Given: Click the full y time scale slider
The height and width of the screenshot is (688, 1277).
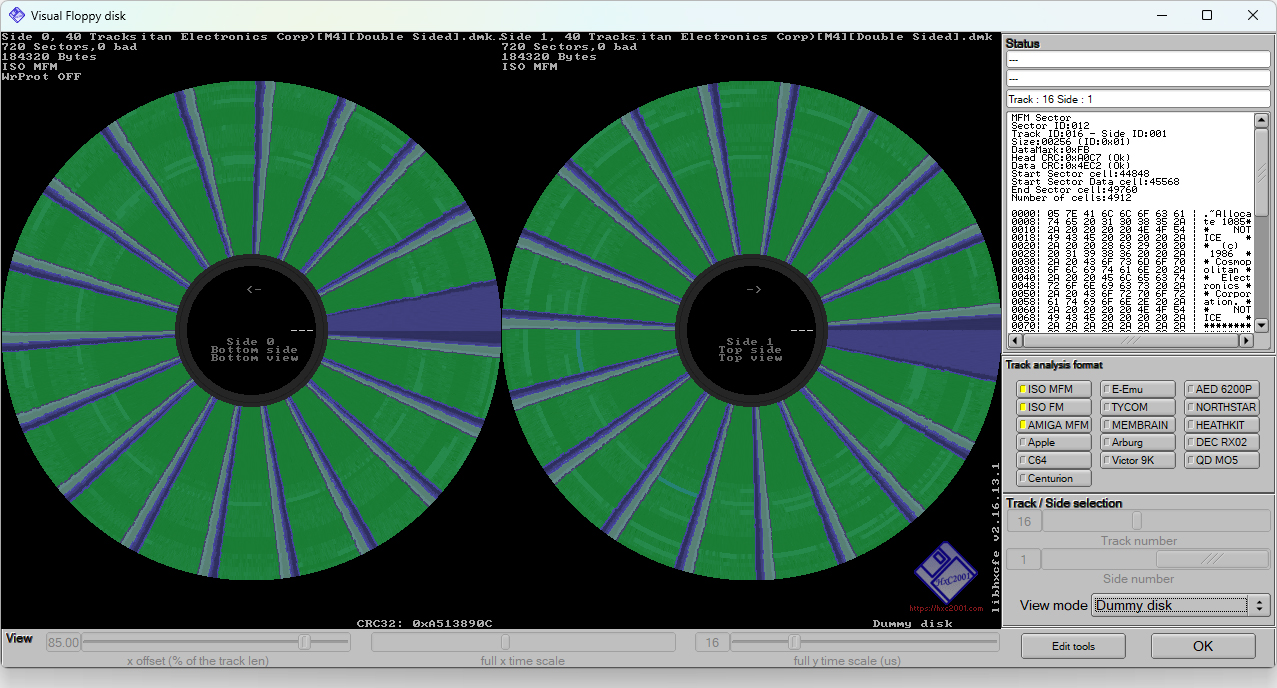Looking at the screenshot, I should [x=795, y=642].
